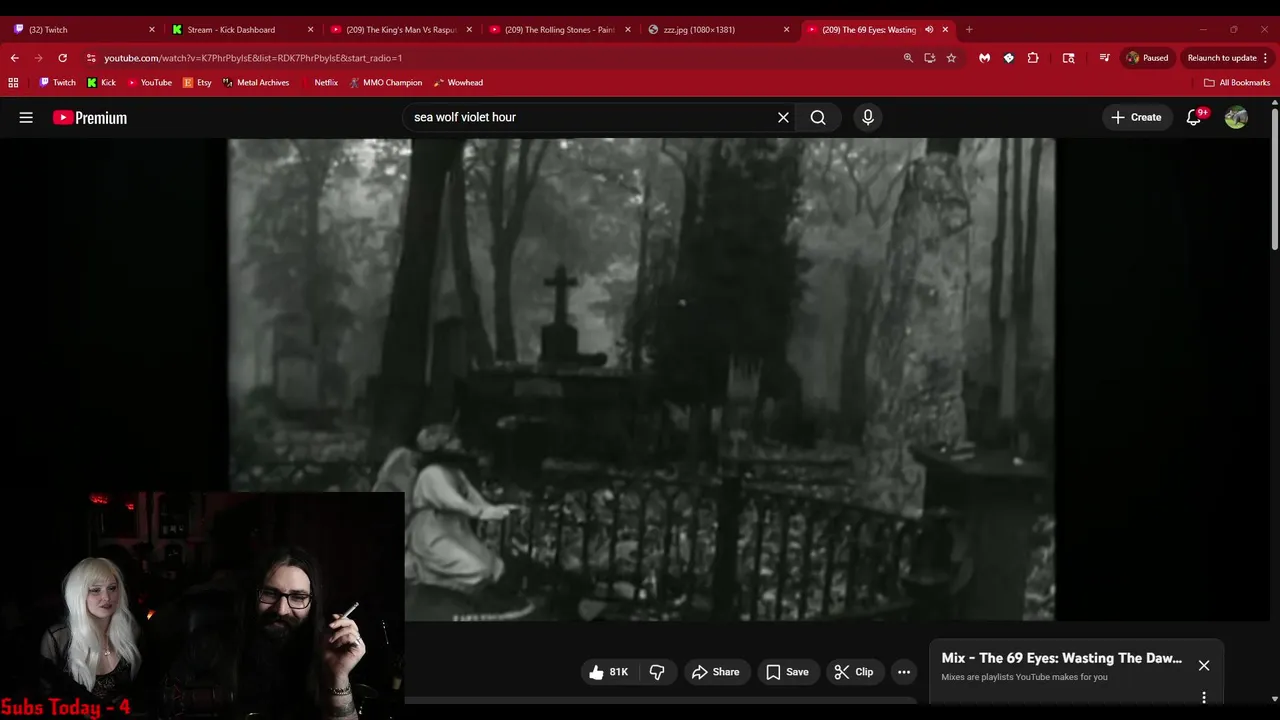
Task: Switch to The Rolling Stones tab
Action: [x=560, y=30]
